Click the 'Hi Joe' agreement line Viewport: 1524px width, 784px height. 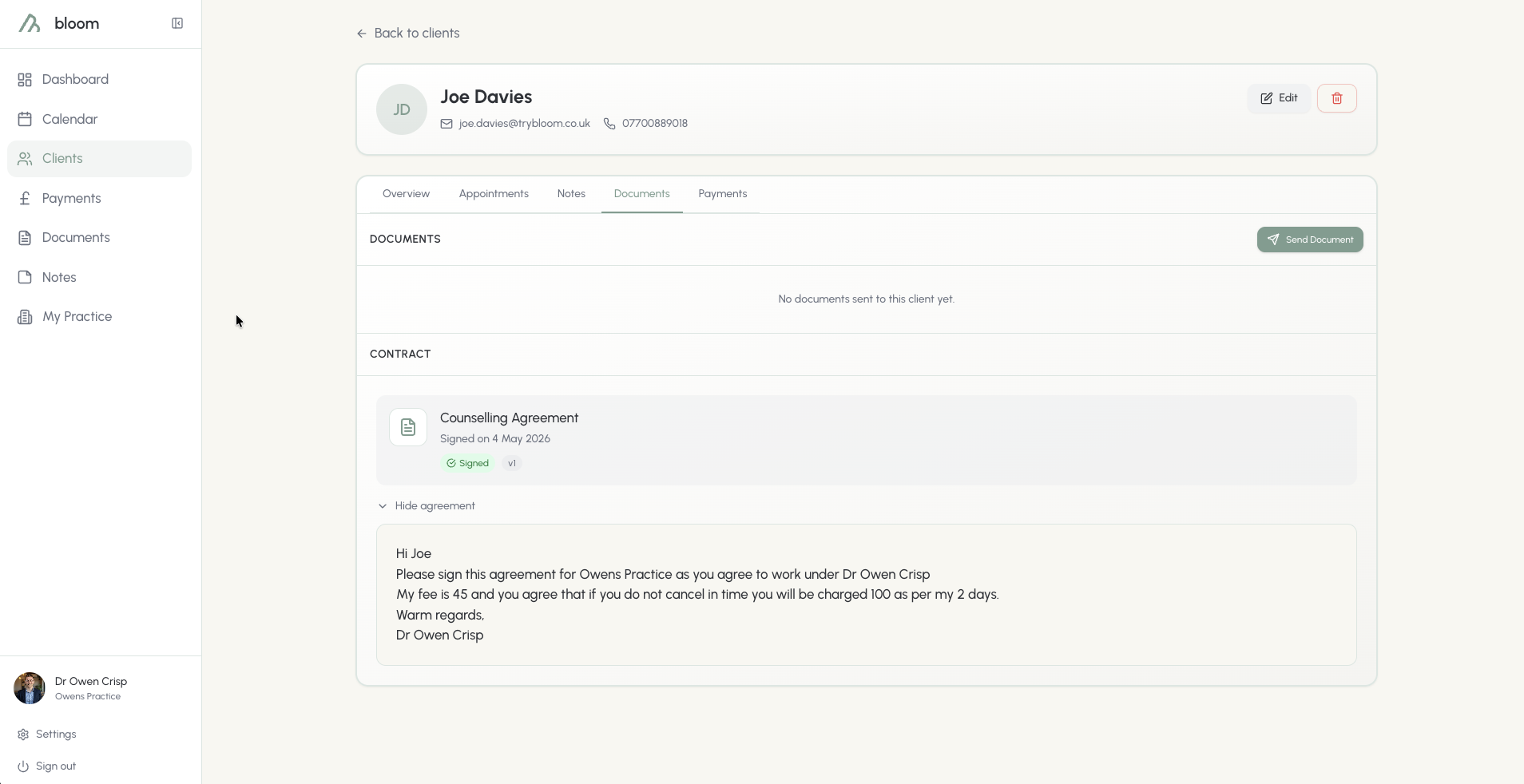[414, 554]
